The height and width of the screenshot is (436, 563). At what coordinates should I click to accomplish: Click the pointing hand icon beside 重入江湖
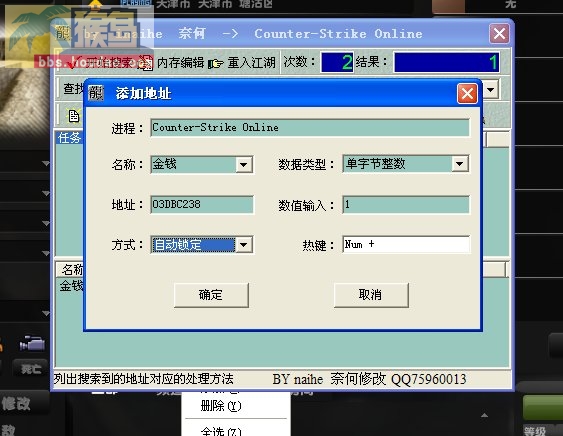pos(216,64)
